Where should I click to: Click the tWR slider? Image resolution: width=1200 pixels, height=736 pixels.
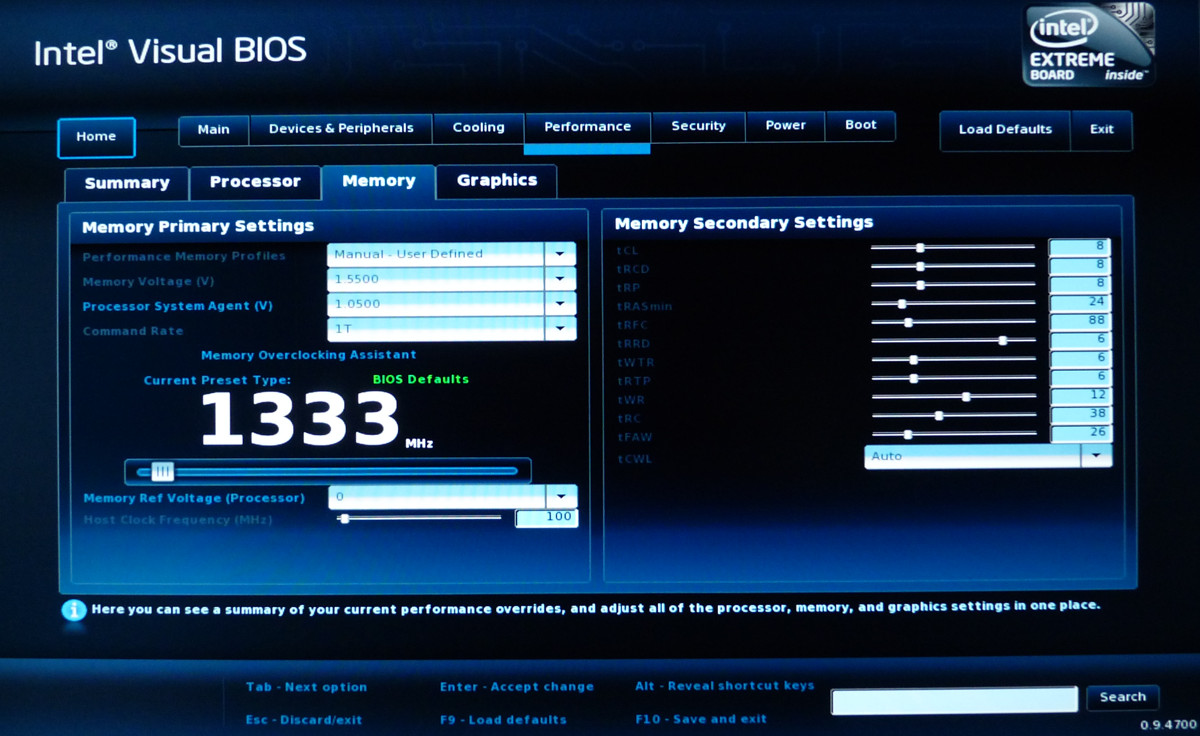(x=952, y=396)
